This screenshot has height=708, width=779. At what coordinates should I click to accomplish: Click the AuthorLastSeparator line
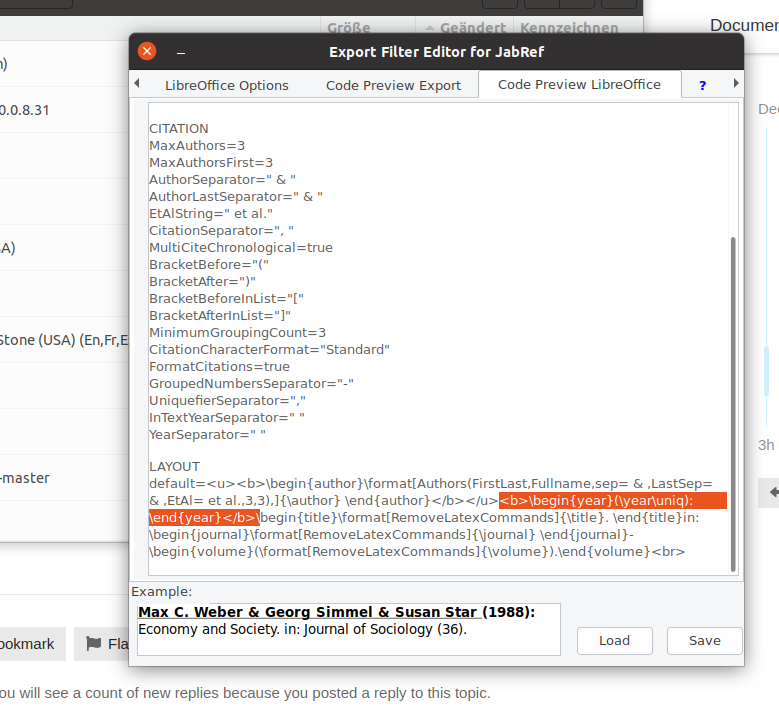236,196
